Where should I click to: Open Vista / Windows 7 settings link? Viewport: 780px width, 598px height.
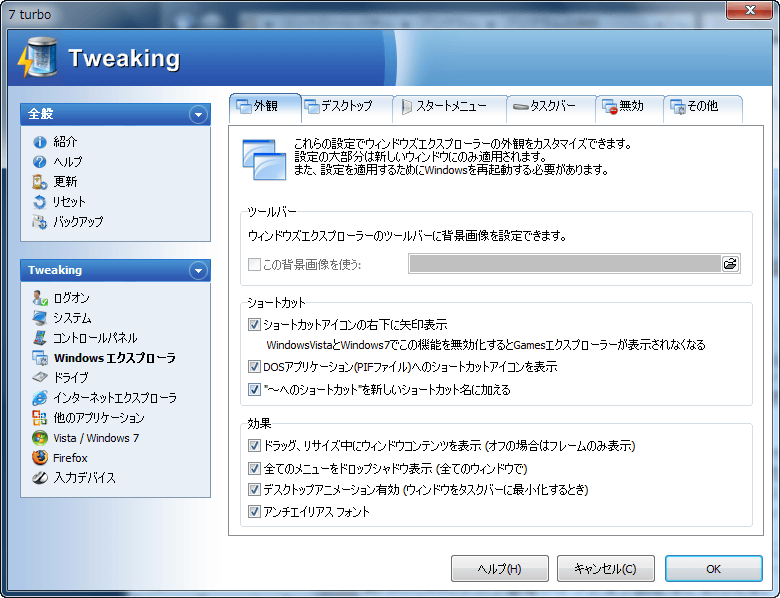(96, 438)
